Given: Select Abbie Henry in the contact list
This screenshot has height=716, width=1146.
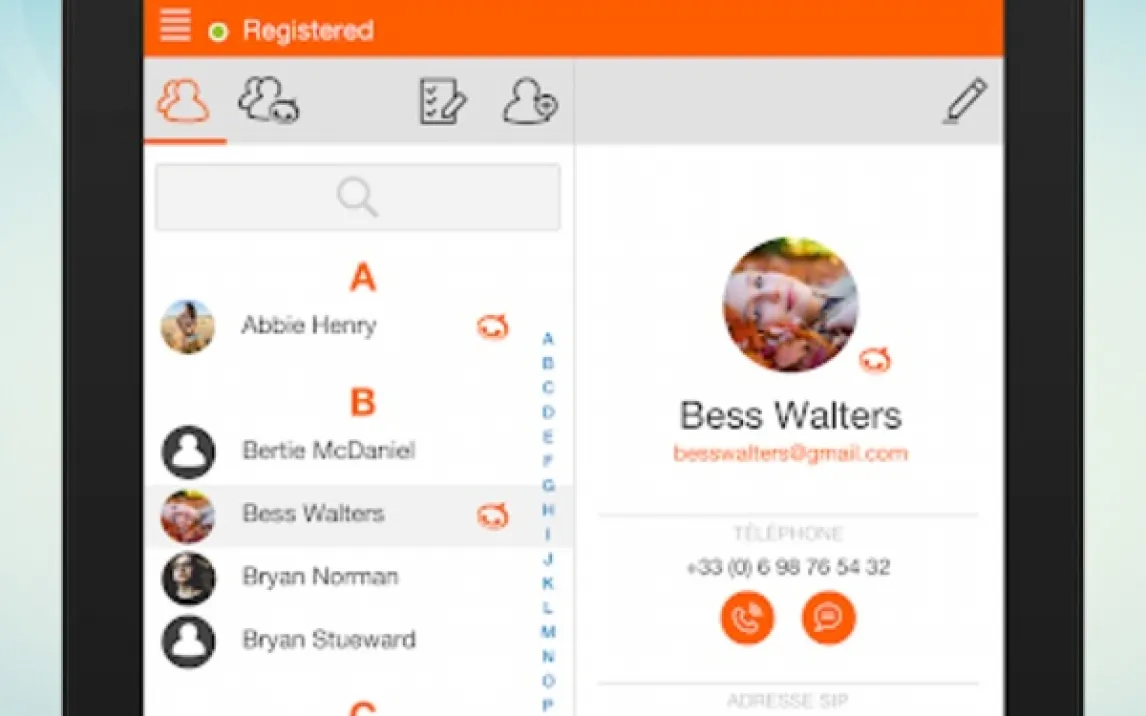Looking at the screenshot, I should coord(308,326).
